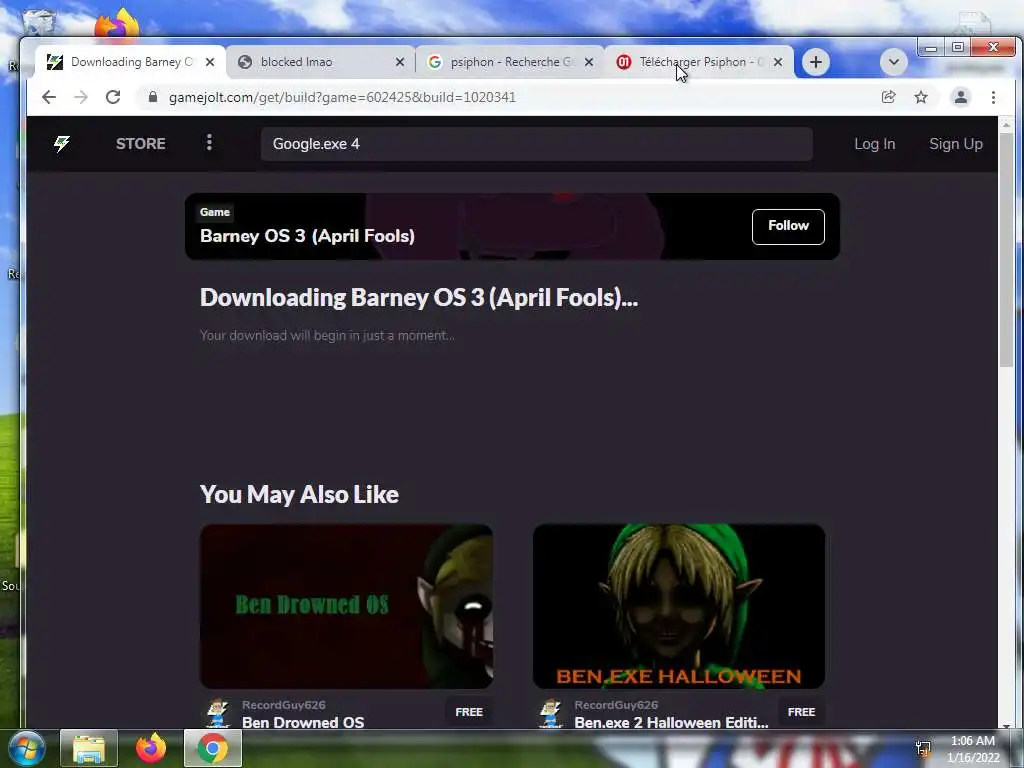
Task: Click the padlock site info icon
Action: (153, 97)
